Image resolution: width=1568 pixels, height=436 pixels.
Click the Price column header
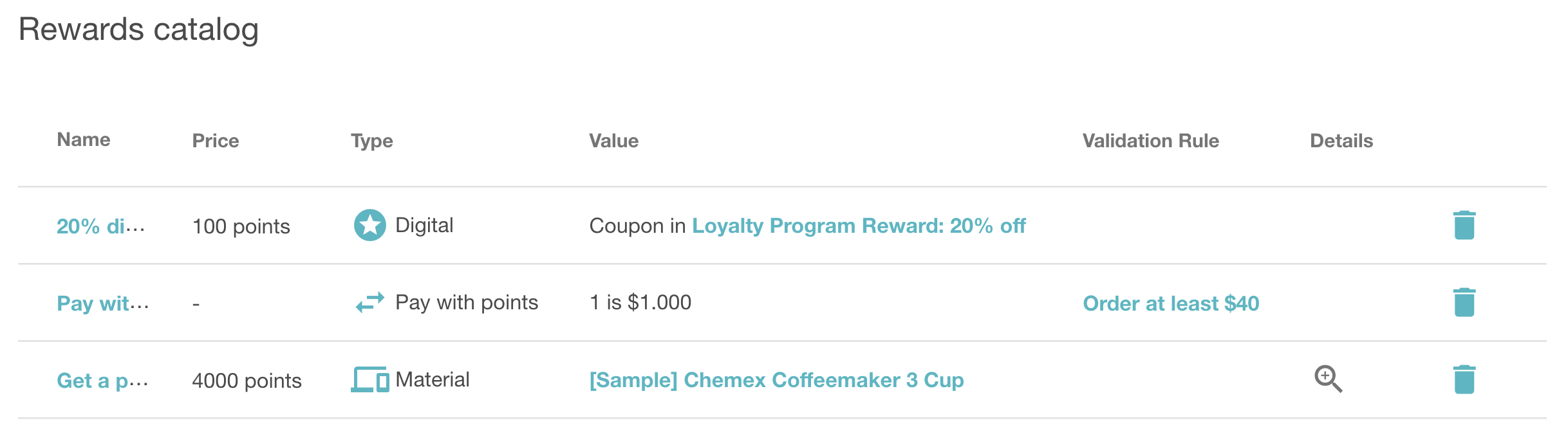coord(216,141)
